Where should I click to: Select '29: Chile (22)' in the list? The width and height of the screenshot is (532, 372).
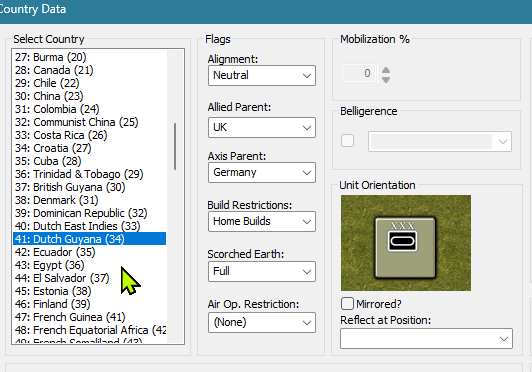point(90,83)
